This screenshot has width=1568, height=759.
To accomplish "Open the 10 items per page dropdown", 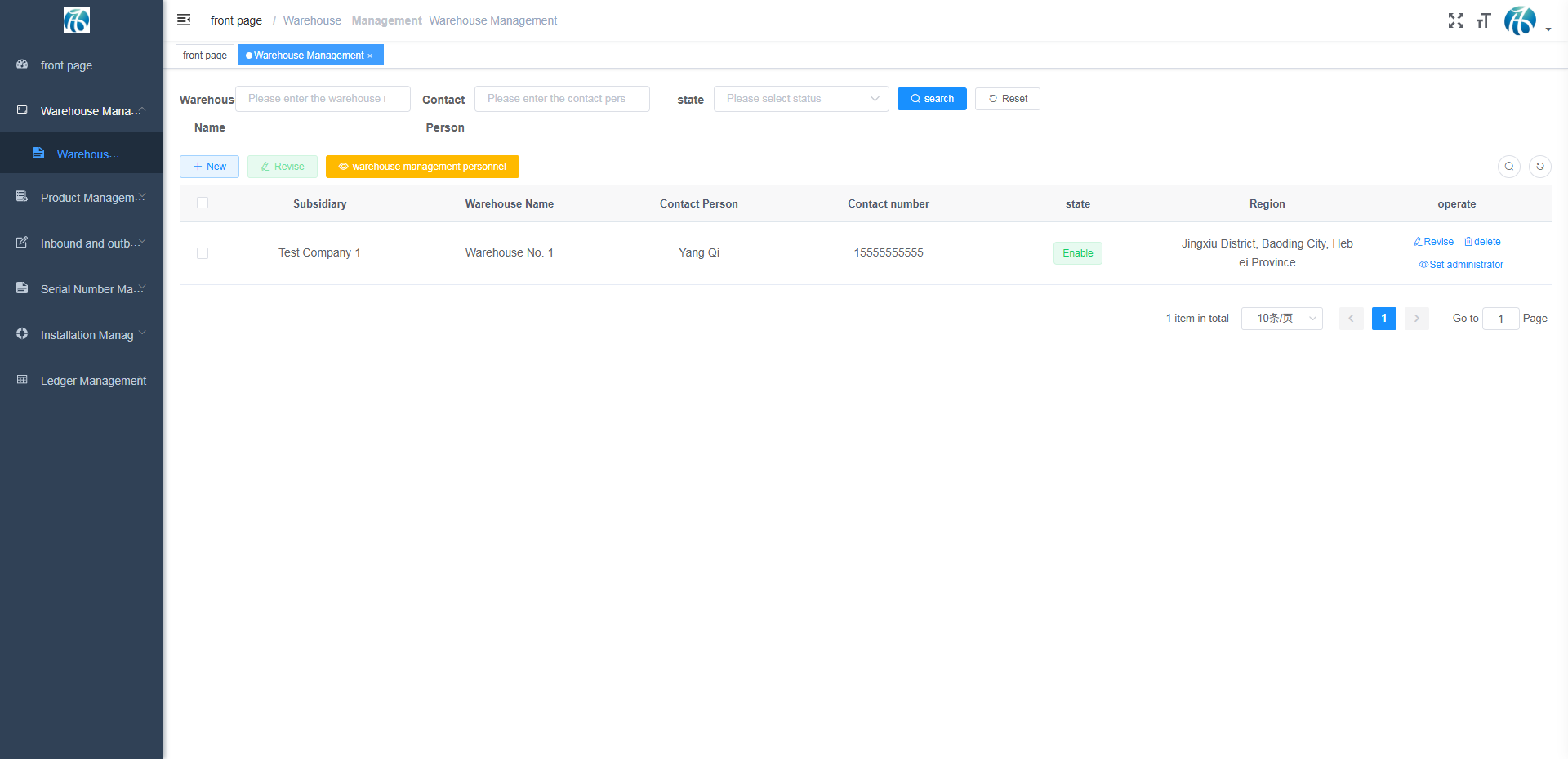I will (1281, 319).
